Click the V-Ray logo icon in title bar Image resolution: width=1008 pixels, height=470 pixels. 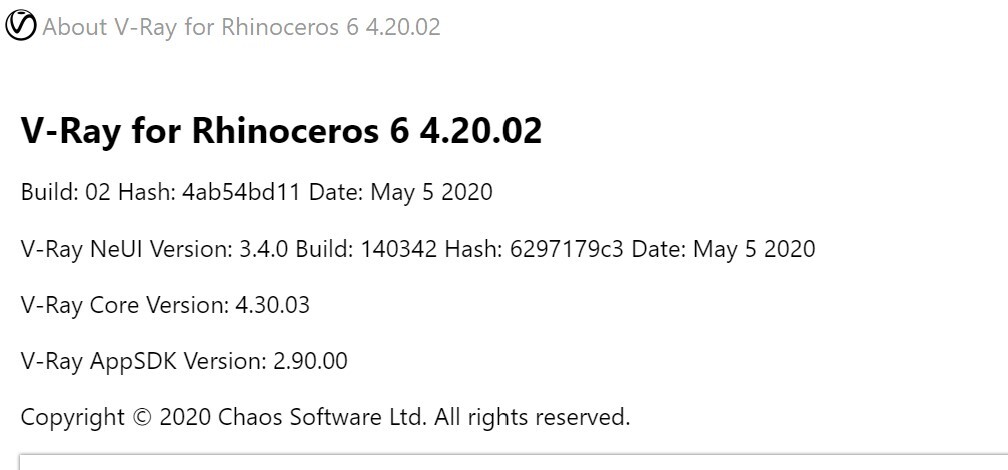tap(20, 25)
